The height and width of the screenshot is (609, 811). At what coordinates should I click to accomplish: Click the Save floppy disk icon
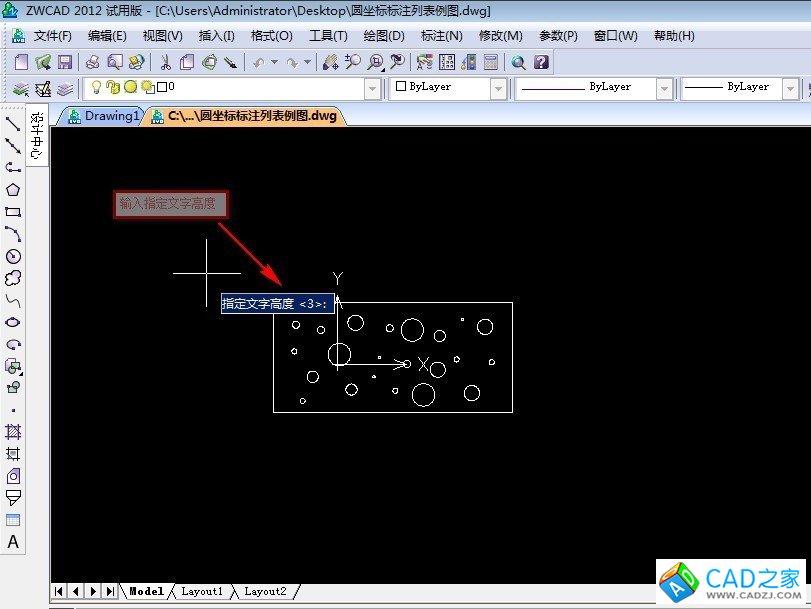(x=65, y=62)
